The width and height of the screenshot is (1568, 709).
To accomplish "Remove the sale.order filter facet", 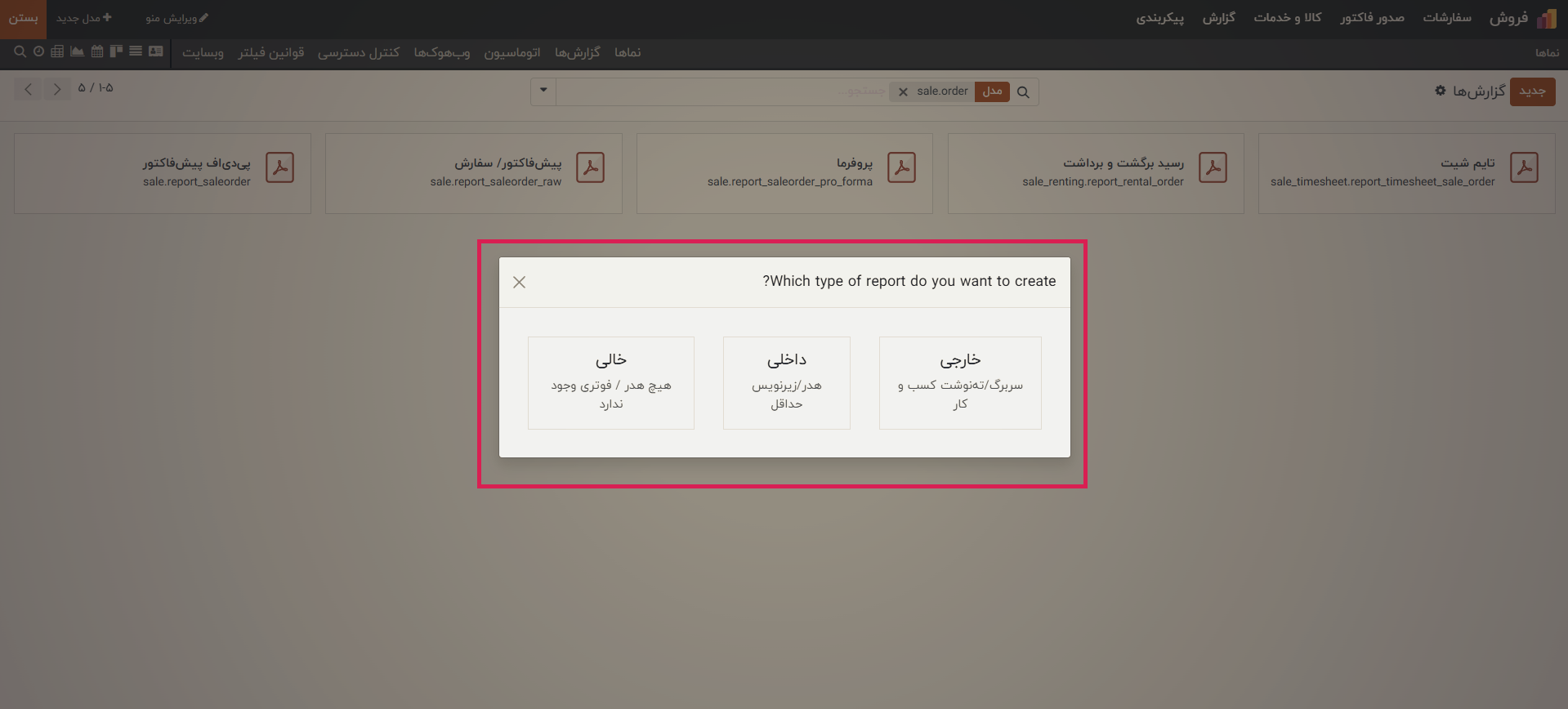I will point(903,92).
